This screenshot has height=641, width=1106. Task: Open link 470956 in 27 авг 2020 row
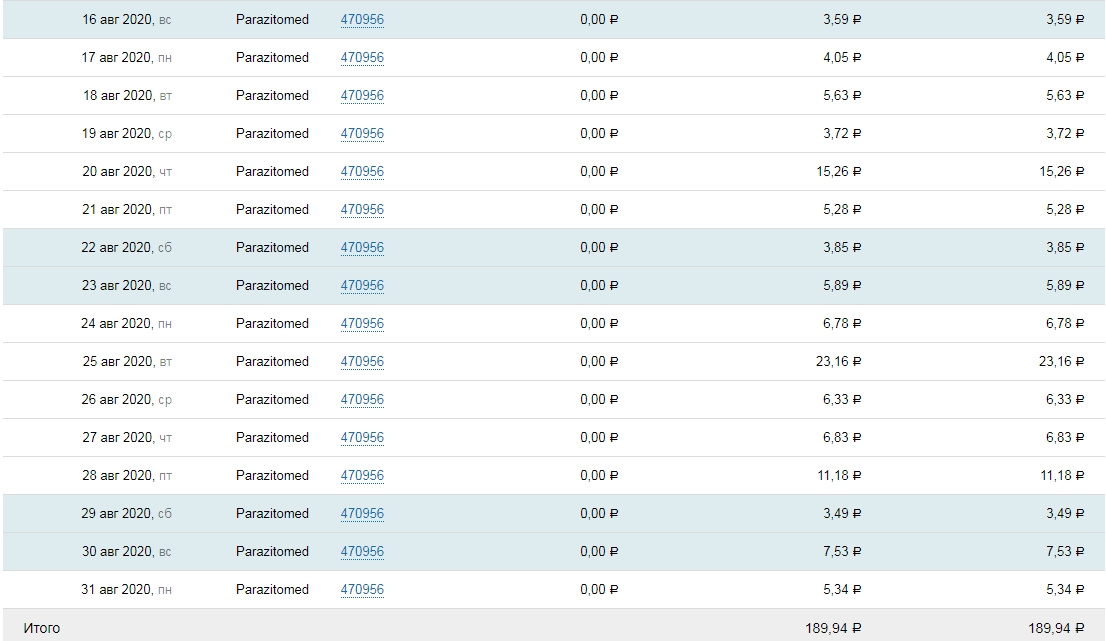click(362, 438)
